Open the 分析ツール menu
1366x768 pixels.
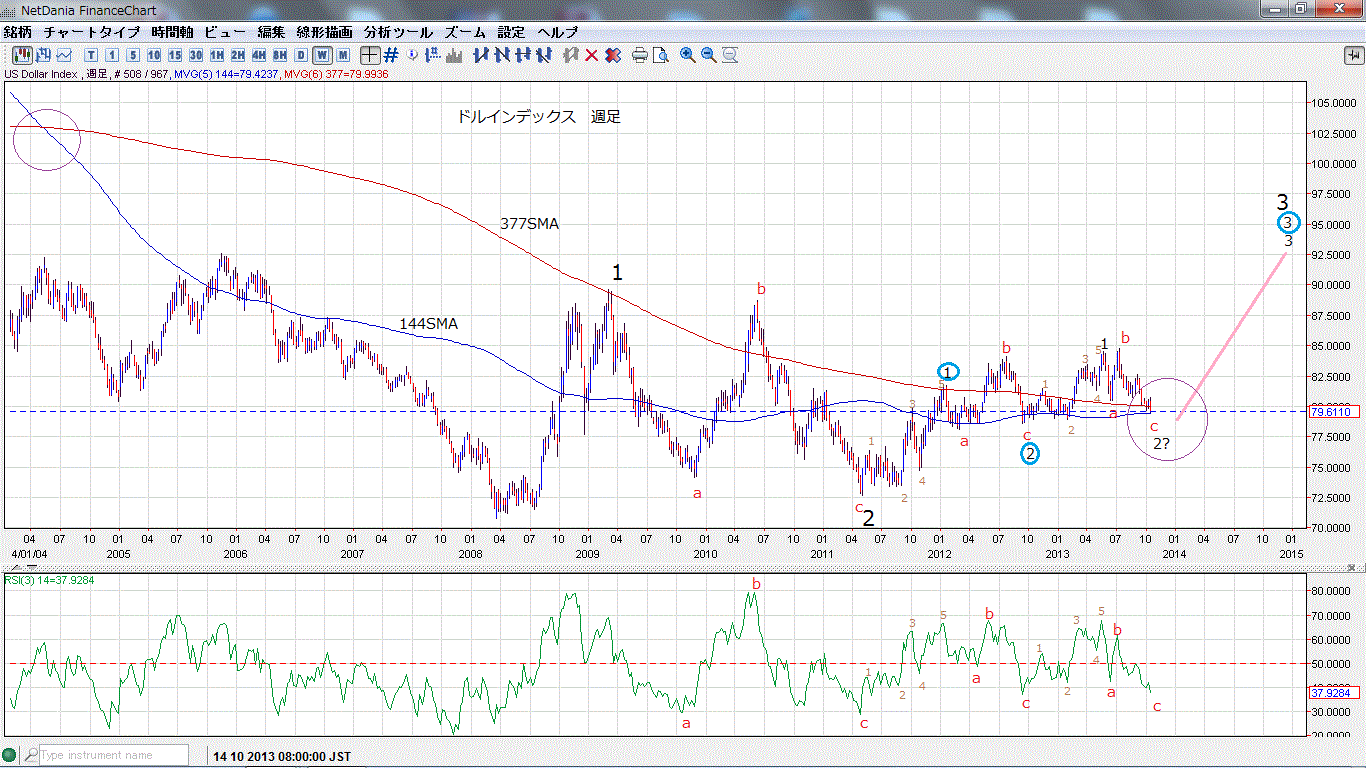click(398, 32)
